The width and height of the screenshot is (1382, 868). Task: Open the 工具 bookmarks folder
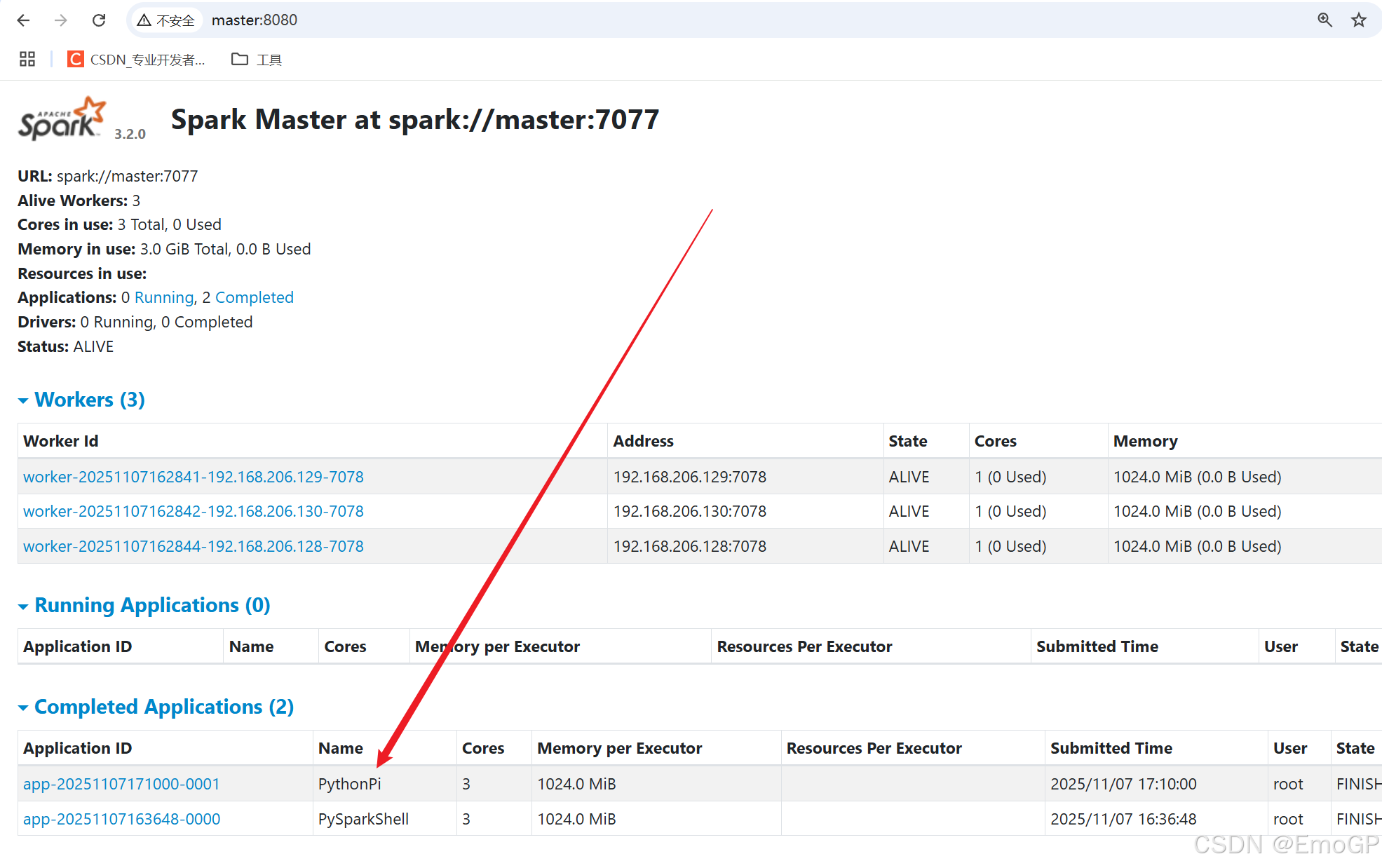coord(257,60)
